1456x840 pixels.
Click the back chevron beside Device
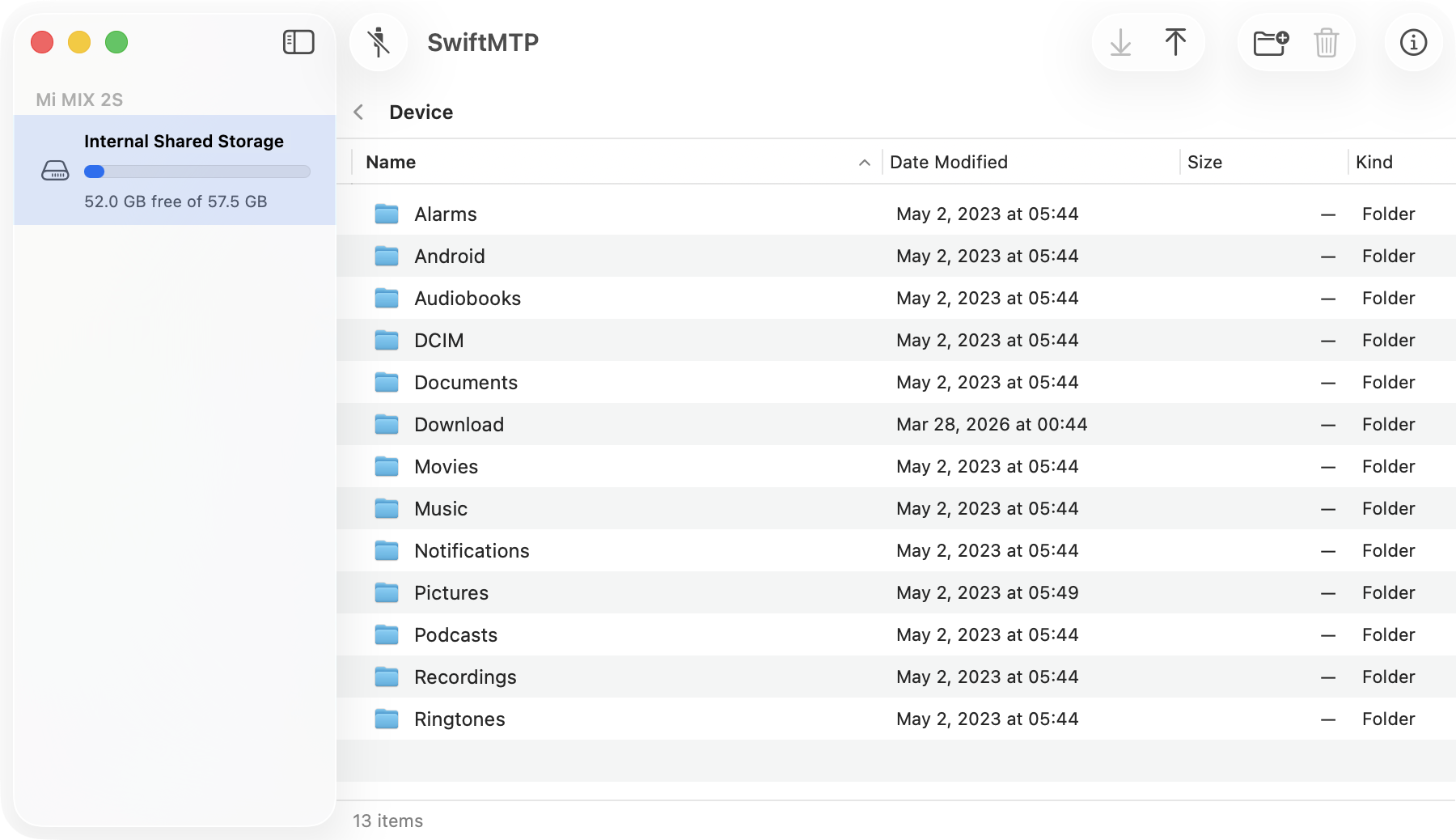(358, 112)
